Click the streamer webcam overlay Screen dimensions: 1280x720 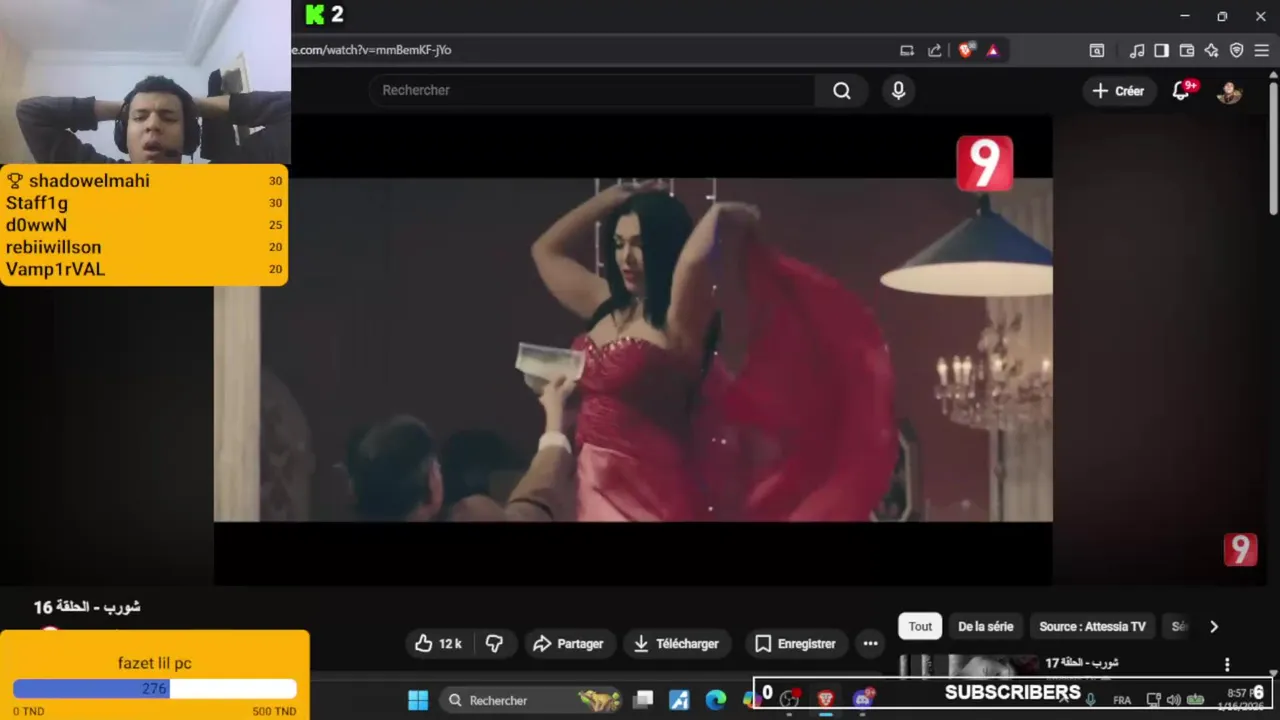pos(145,82)
